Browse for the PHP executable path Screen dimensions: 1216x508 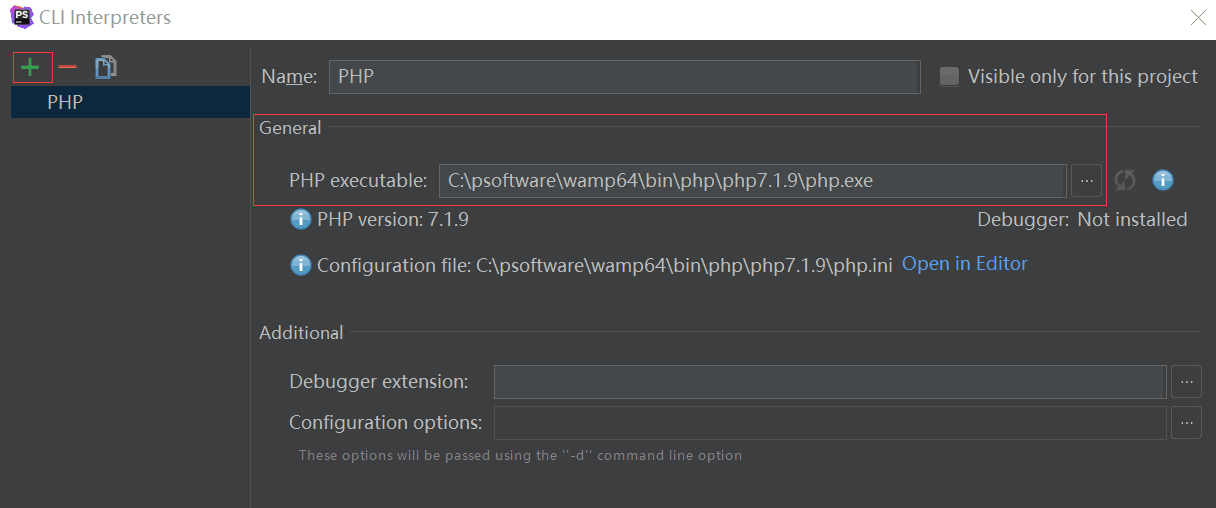coord(1086,180)
